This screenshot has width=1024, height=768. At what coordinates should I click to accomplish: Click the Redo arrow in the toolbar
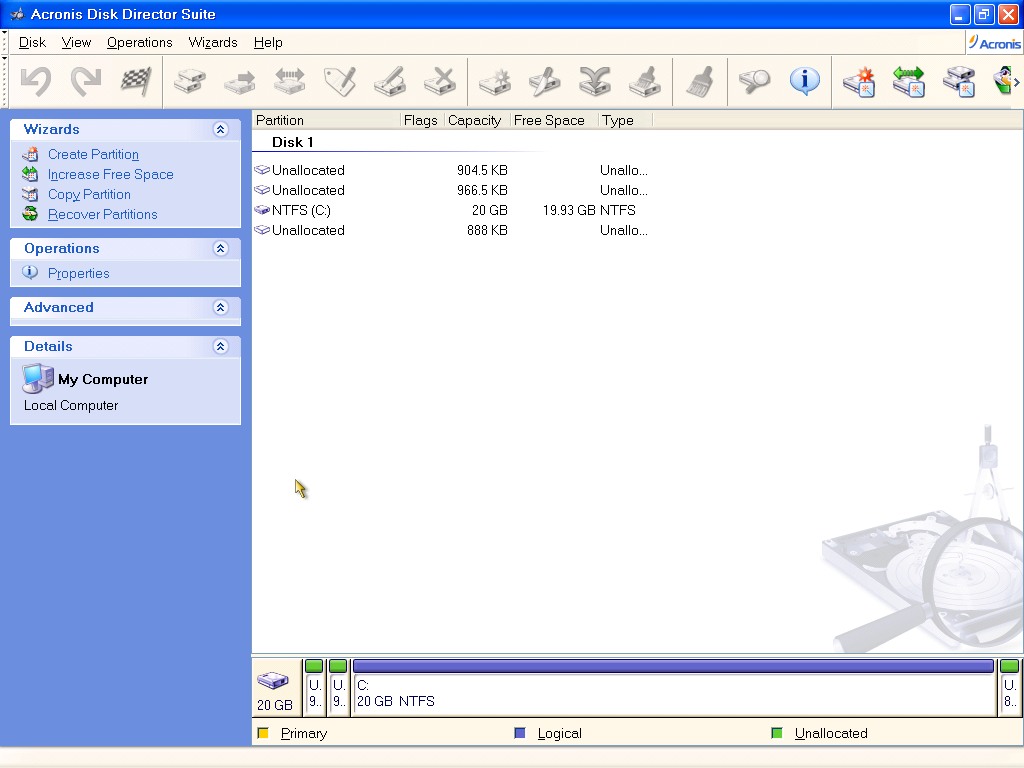[x=86, y=82]
